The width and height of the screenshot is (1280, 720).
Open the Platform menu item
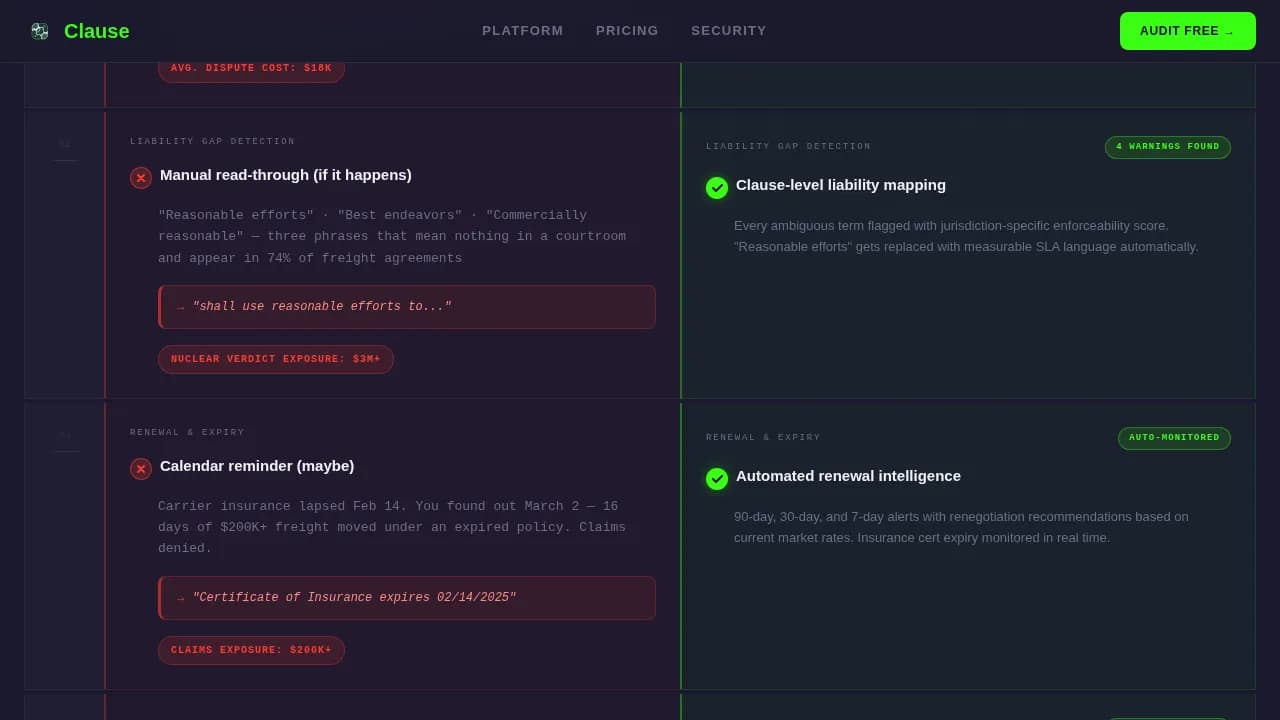(x=522, y=31)
